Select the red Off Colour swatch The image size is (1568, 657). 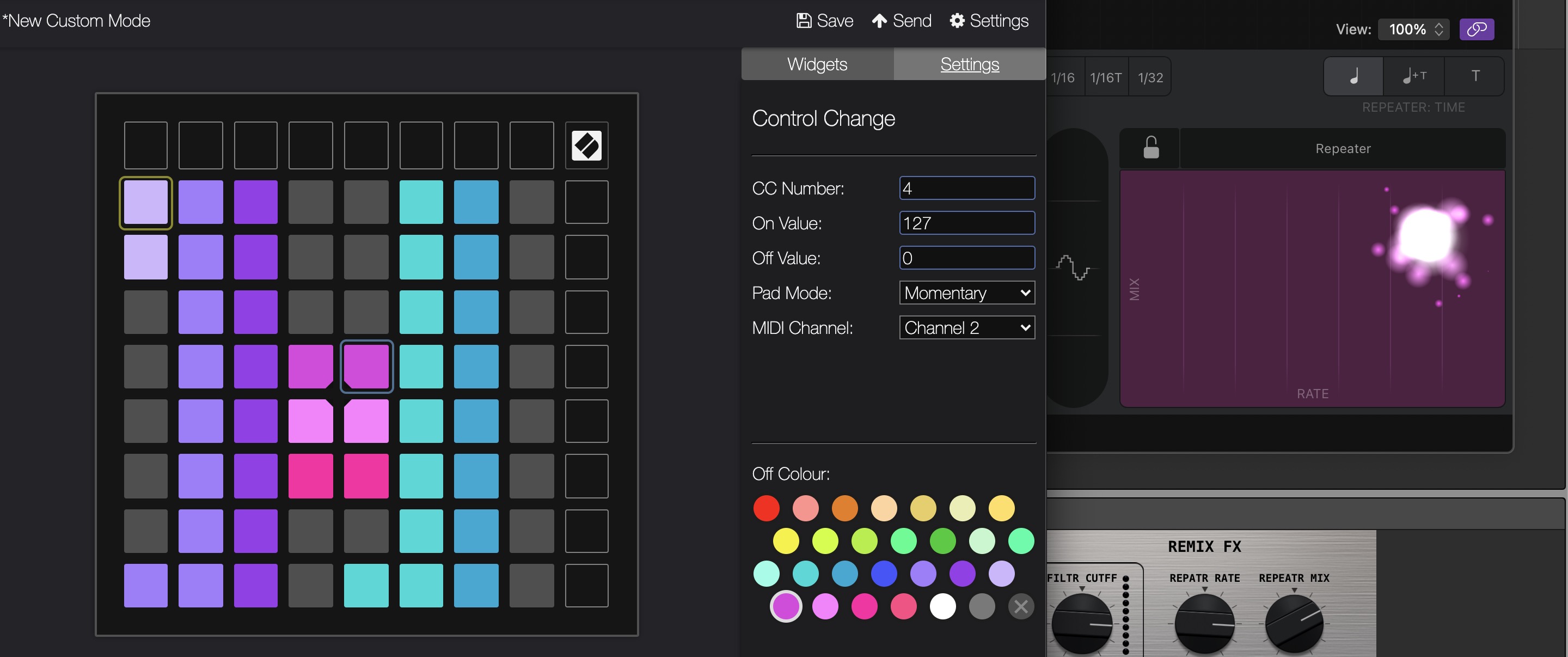tap(767, 508)
